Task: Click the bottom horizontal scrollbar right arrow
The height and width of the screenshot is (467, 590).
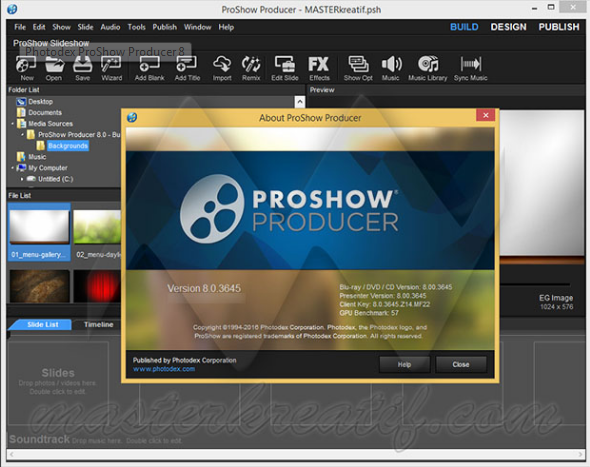Action: tap(580, 454)
